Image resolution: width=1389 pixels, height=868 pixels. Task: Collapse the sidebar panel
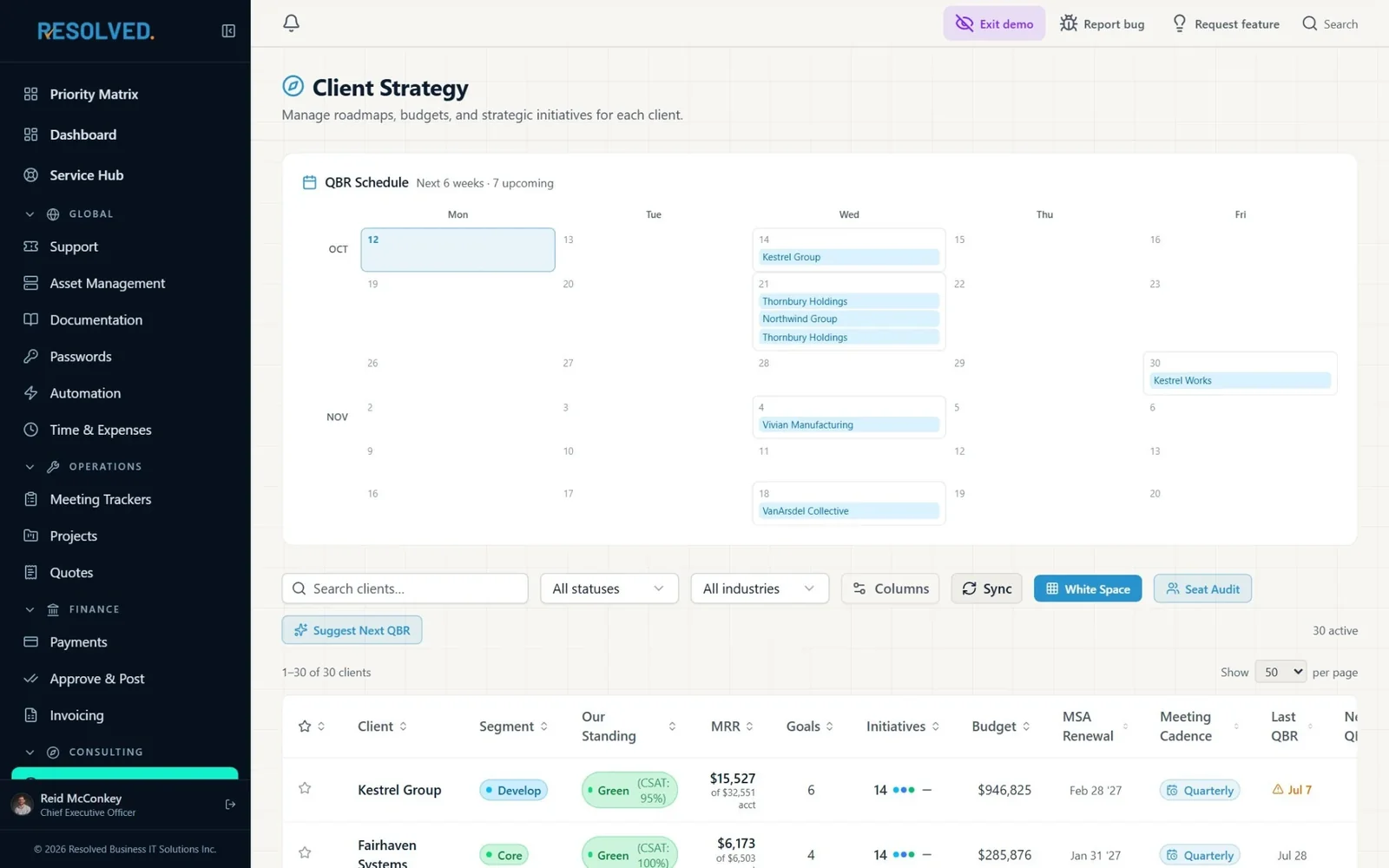click(x=228, y=31)
